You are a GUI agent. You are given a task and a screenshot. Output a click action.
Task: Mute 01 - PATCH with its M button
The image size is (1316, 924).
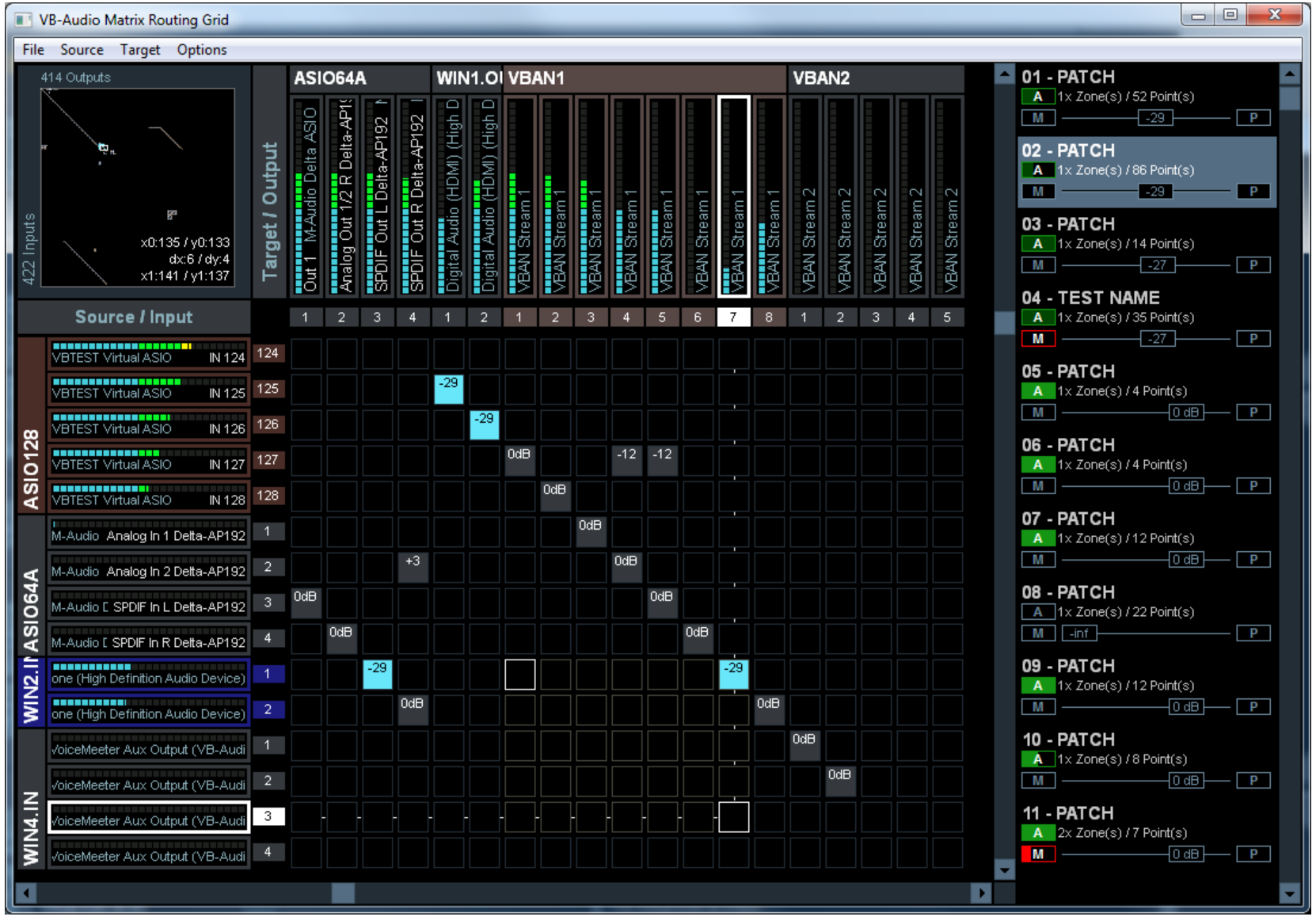[1037, 118]
